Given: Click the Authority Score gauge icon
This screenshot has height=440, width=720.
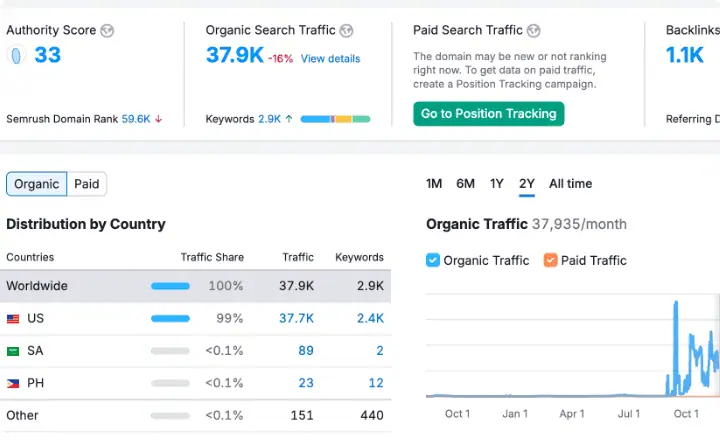Looking at the screenshot, I should pyautogui.click(x=15, y=55).
